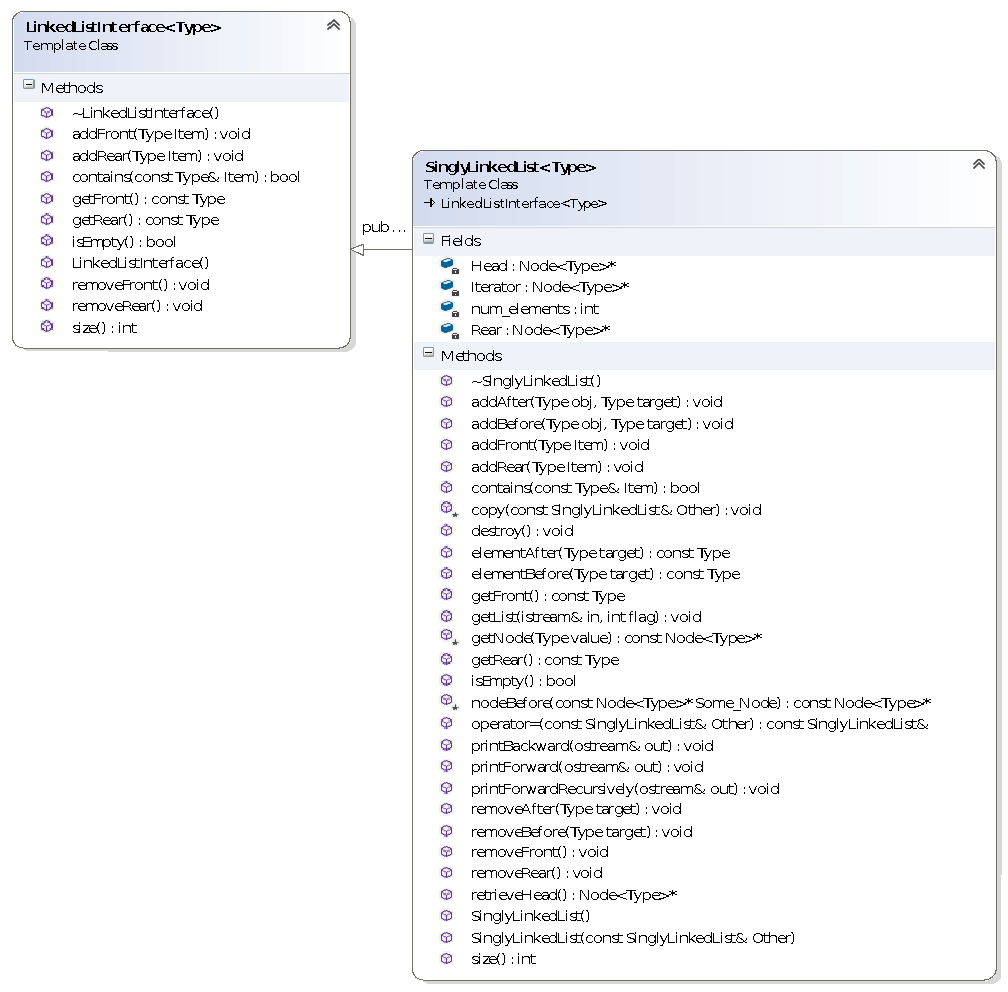Select the removeBefore(Type target) method
The height and width of the screenshot is (992, 1008).
coord(581,832)
